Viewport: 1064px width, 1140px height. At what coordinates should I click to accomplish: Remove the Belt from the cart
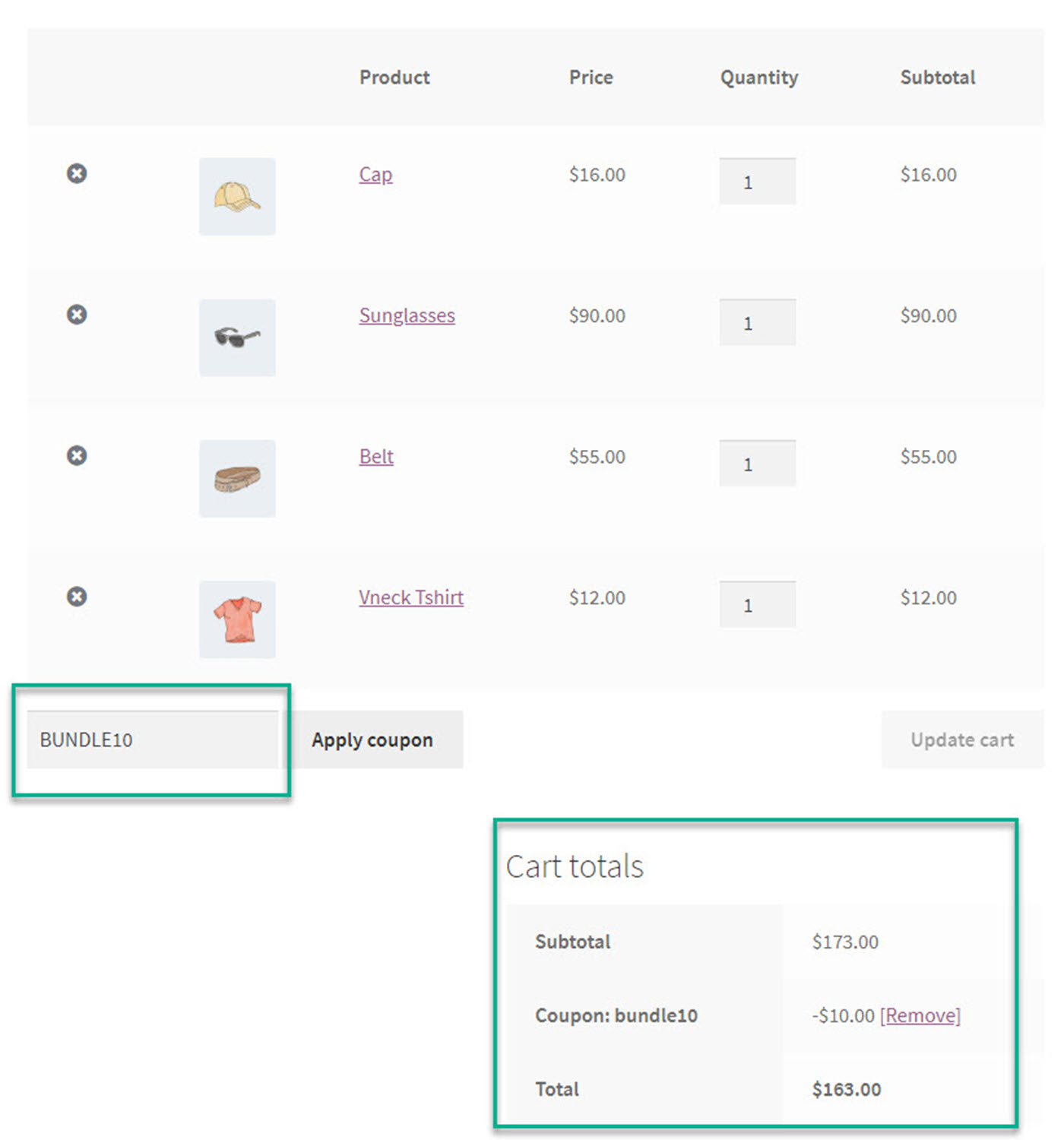(x=76, y=454)
